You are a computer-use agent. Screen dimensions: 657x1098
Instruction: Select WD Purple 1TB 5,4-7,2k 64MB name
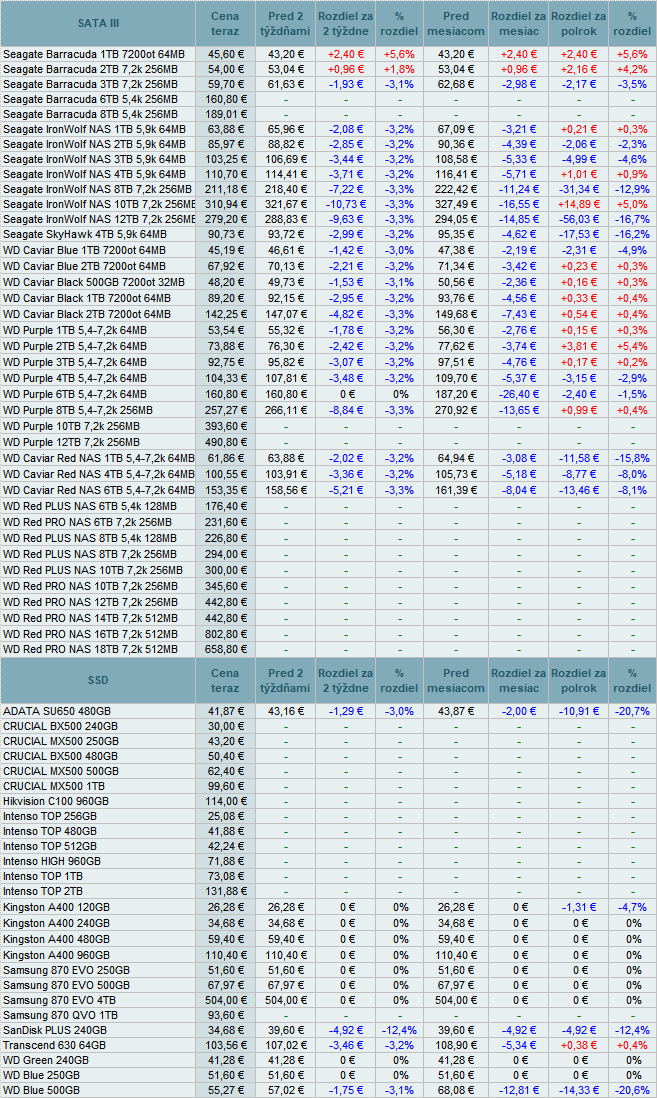point(75,331)
